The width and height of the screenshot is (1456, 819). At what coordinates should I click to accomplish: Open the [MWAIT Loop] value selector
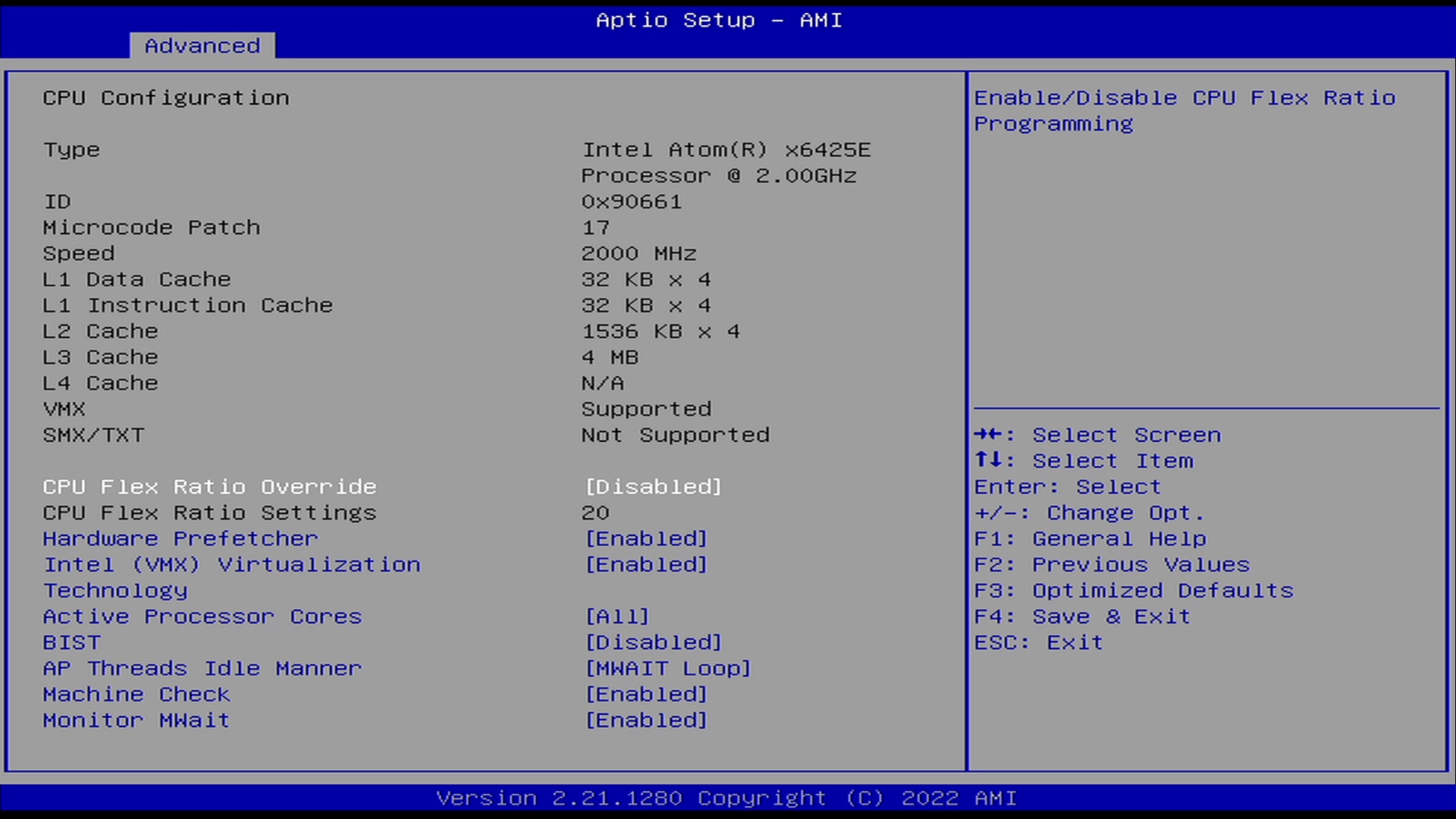tap(667, 668)
